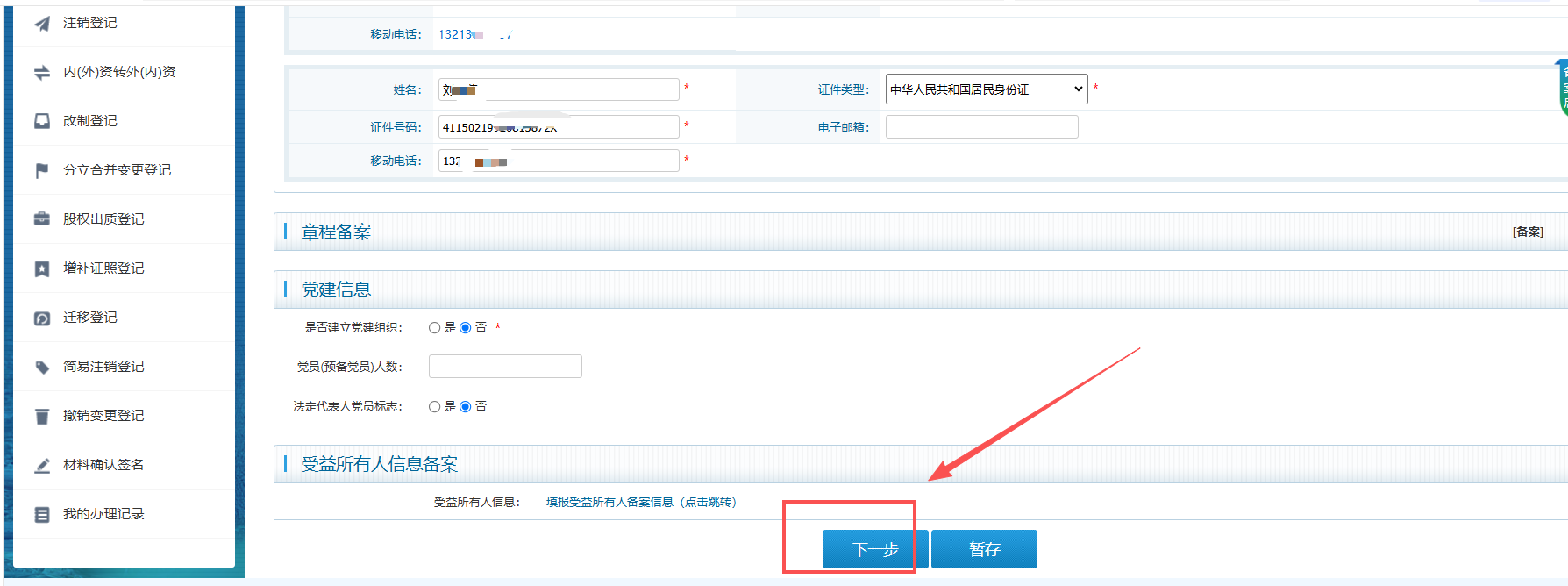Image resolution: width=1568 pixels, height=586 pixels.
Task: Click the 党员(预备党员)人数 input field
Action: (505, 367)
